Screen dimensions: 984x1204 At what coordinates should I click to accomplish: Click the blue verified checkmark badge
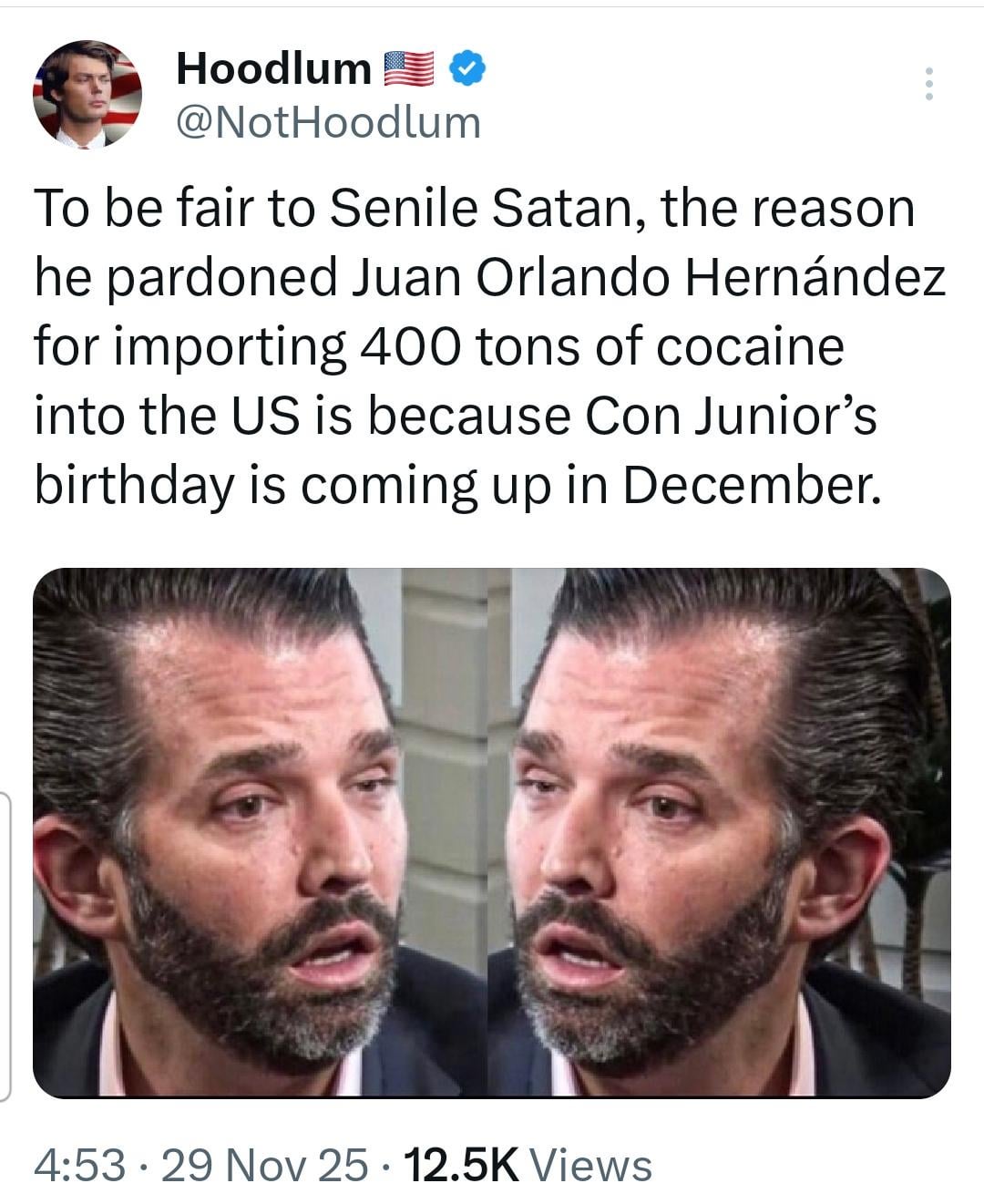coord(467,68)
